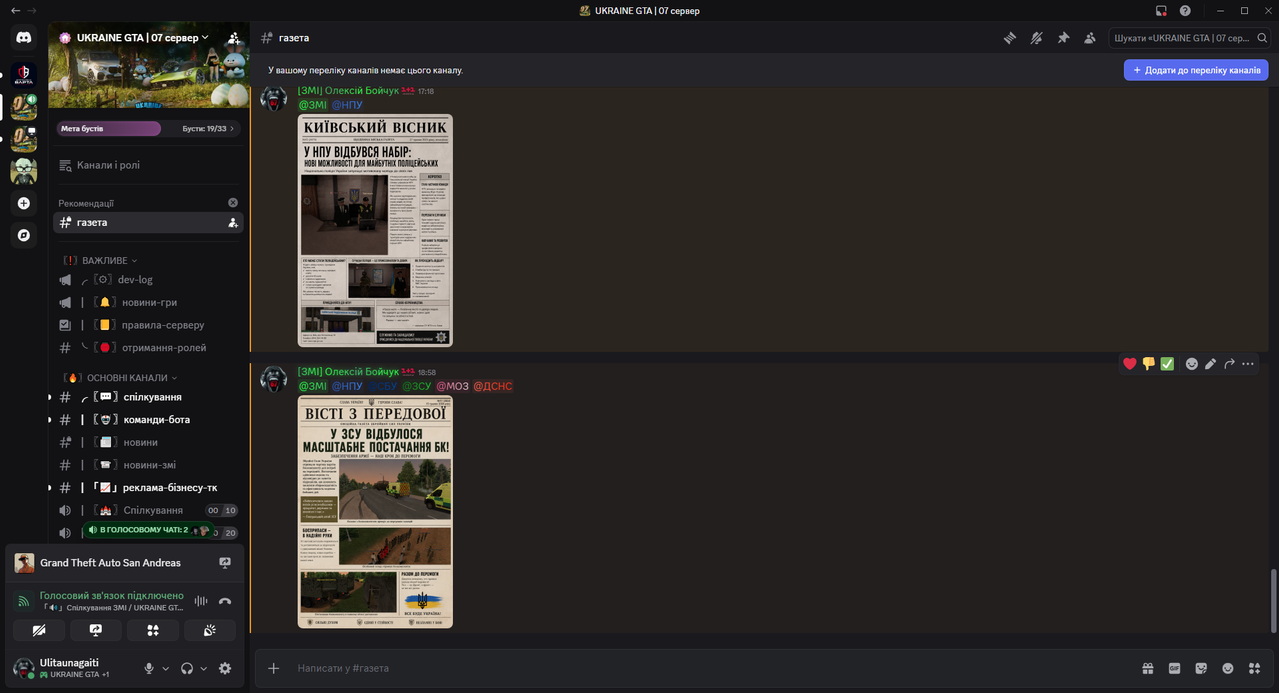Open спілкування text channel

click(x=148, y=397)
